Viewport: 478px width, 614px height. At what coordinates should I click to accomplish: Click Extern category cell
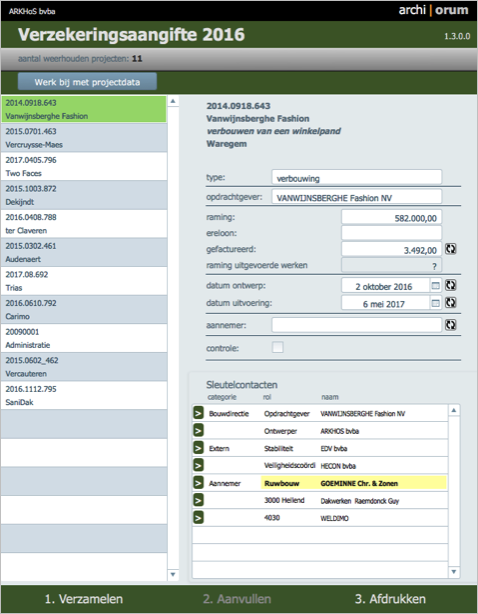click(219, 448)
